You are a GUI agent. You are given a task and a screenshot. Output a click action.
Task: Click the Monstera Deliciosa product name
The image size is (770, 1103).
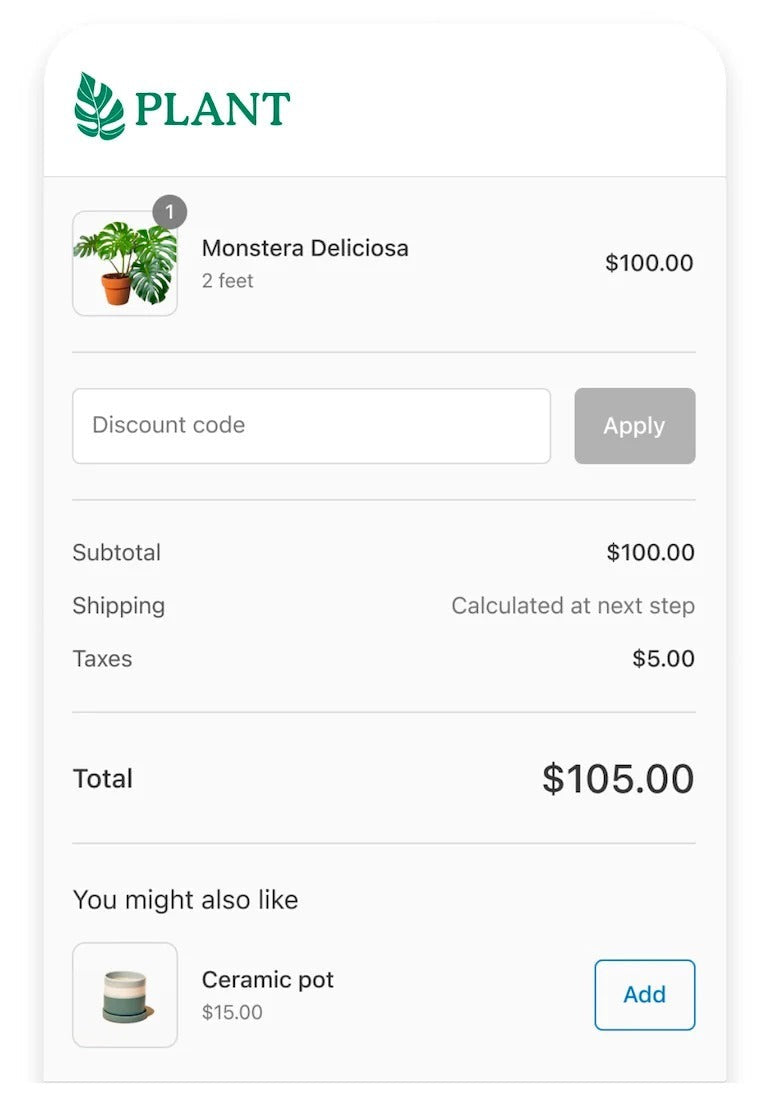305,248
